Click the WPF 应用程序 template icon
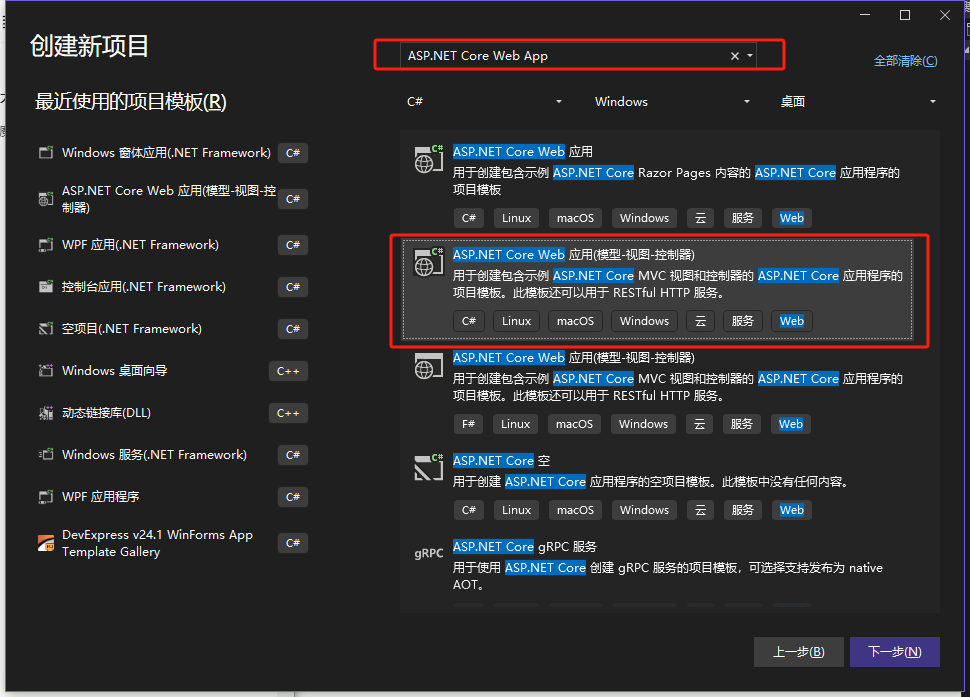The image size is (970, 697). [x=46, y=497]
